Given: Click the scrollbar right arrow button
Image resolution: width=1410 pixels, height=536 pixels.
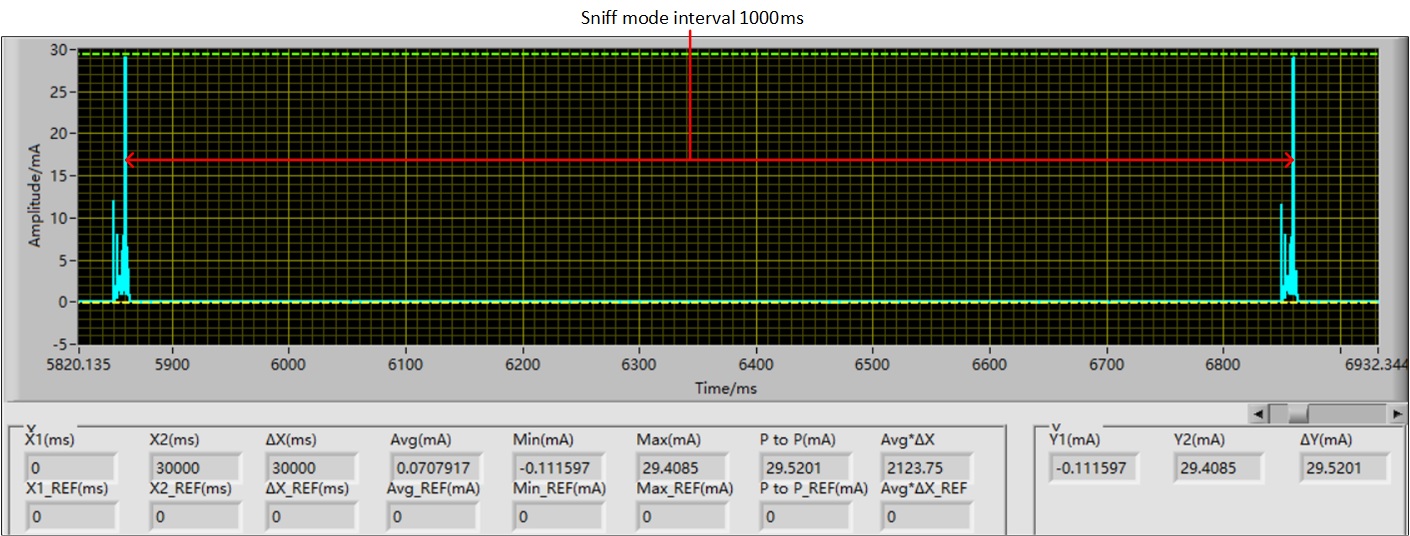Looking at the screenshot, I should pos(1397,413).
